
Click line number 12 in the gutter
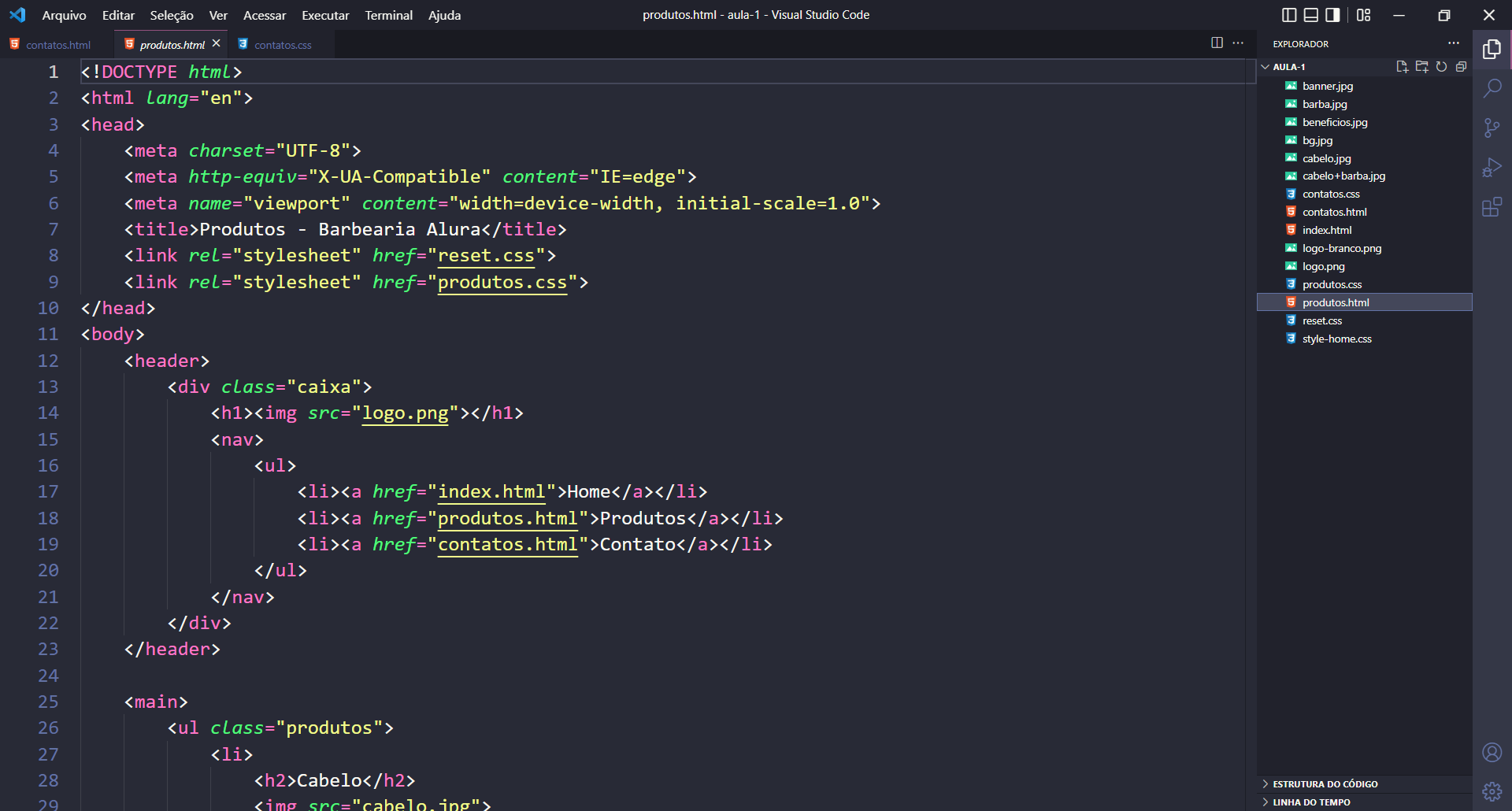click(x=48, y=361)
